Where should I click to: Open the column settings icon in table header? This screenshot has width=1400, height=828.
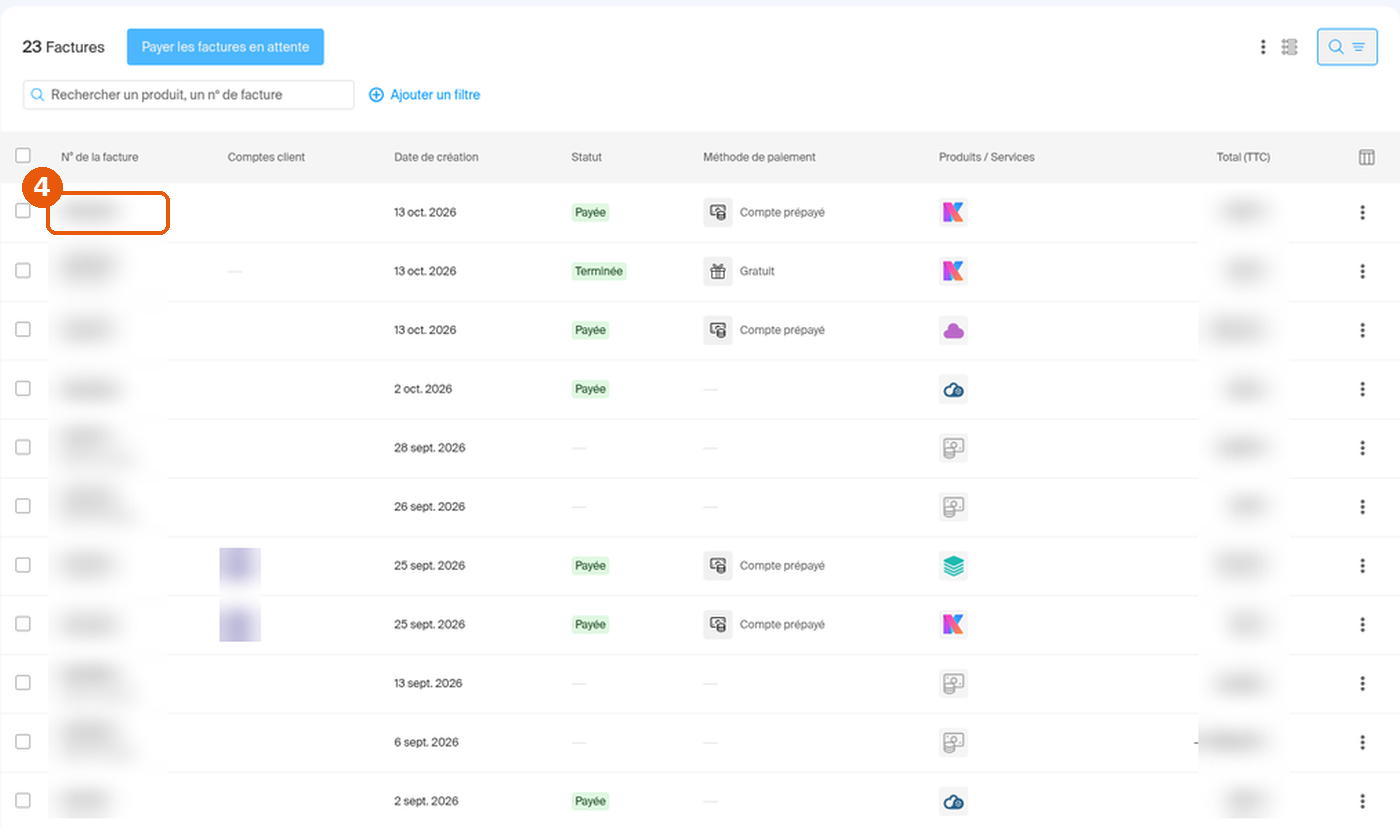[1366, 157]
